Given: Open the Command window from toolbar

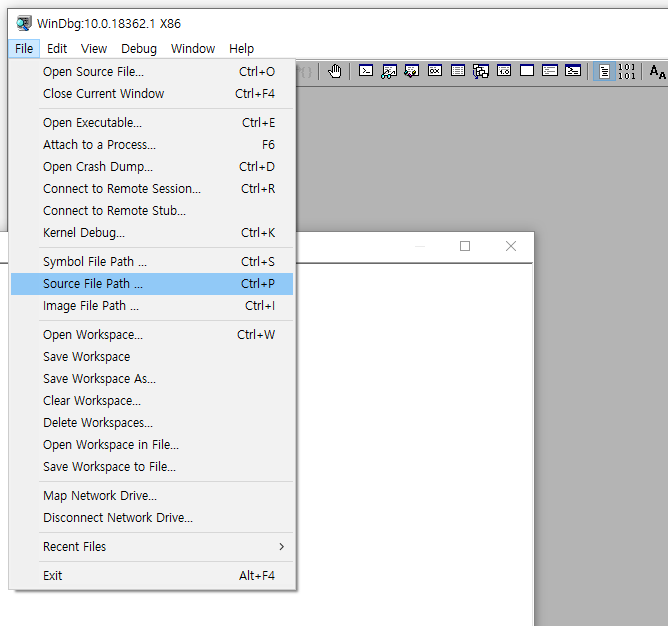Looking at the screenshot, I should tap(366, 71).
